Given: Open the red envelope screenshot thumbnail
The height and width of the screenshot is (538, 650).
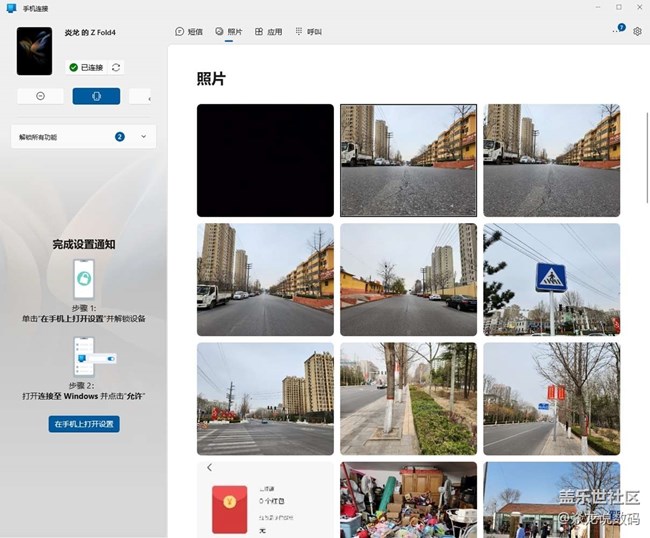Looking at the screenshot, I should click(264, 499).
